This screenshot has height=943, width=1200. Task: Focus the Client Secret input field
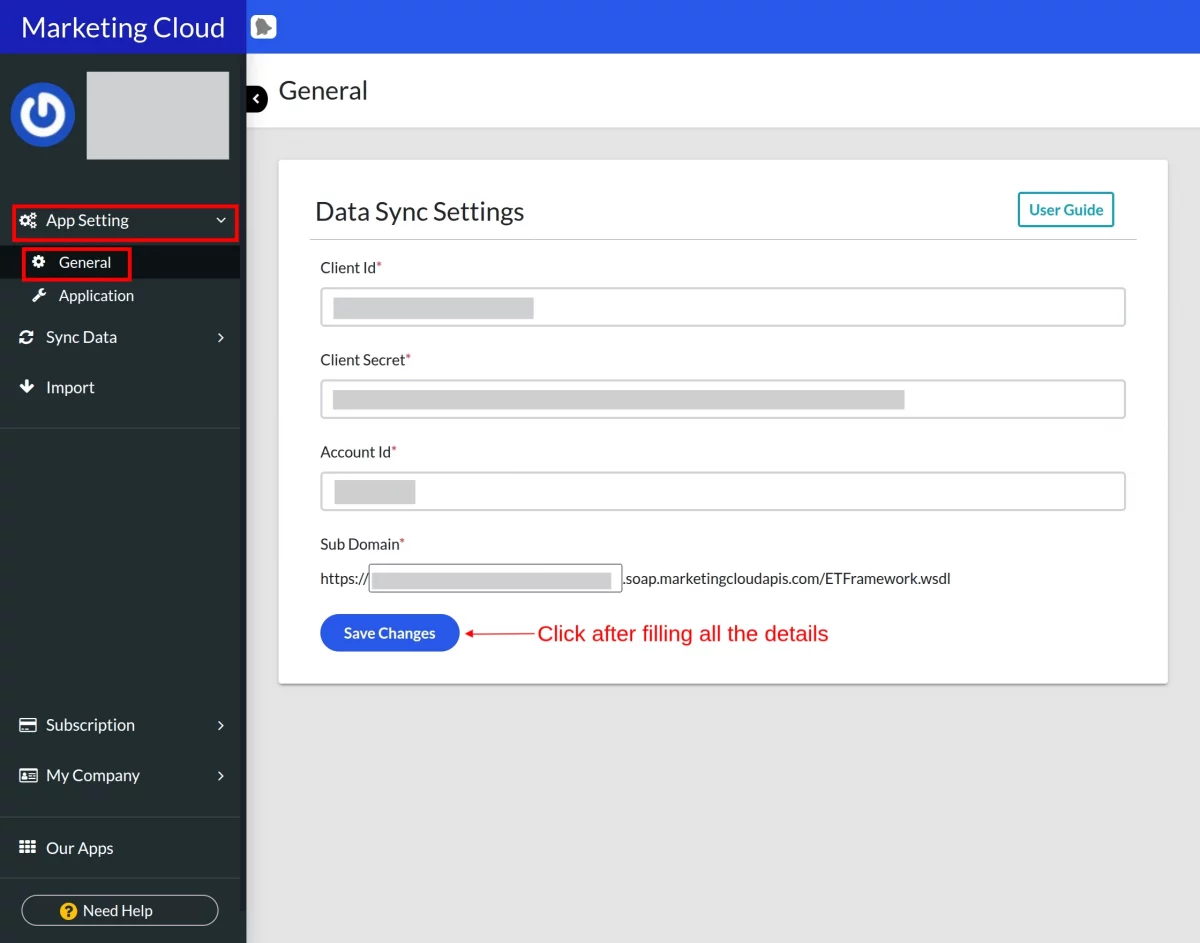(x=723, y=399)
